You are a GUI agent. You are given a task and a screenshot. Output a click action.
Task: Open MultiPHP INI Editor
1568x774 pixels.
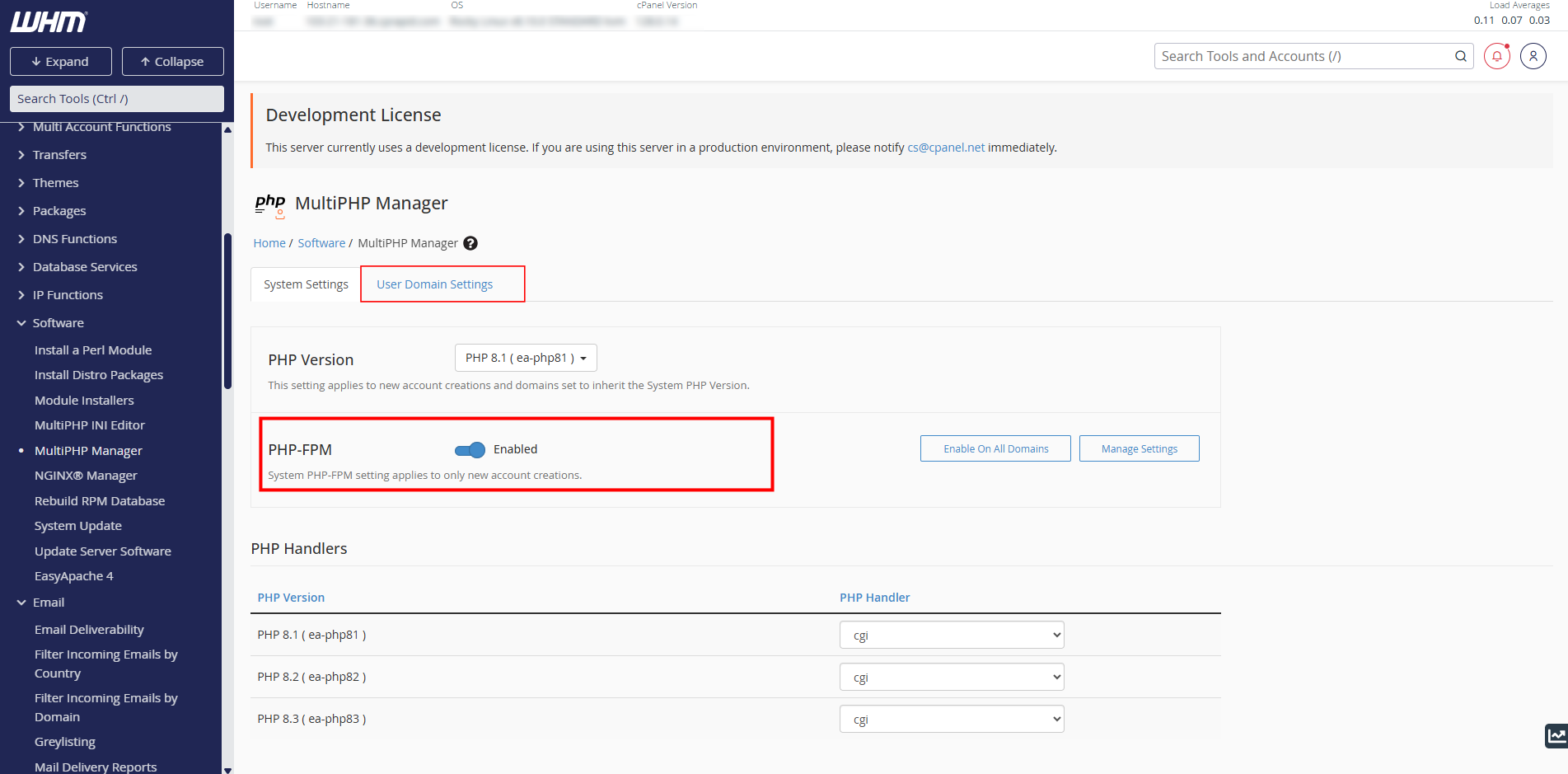click(x=90, y=425)
